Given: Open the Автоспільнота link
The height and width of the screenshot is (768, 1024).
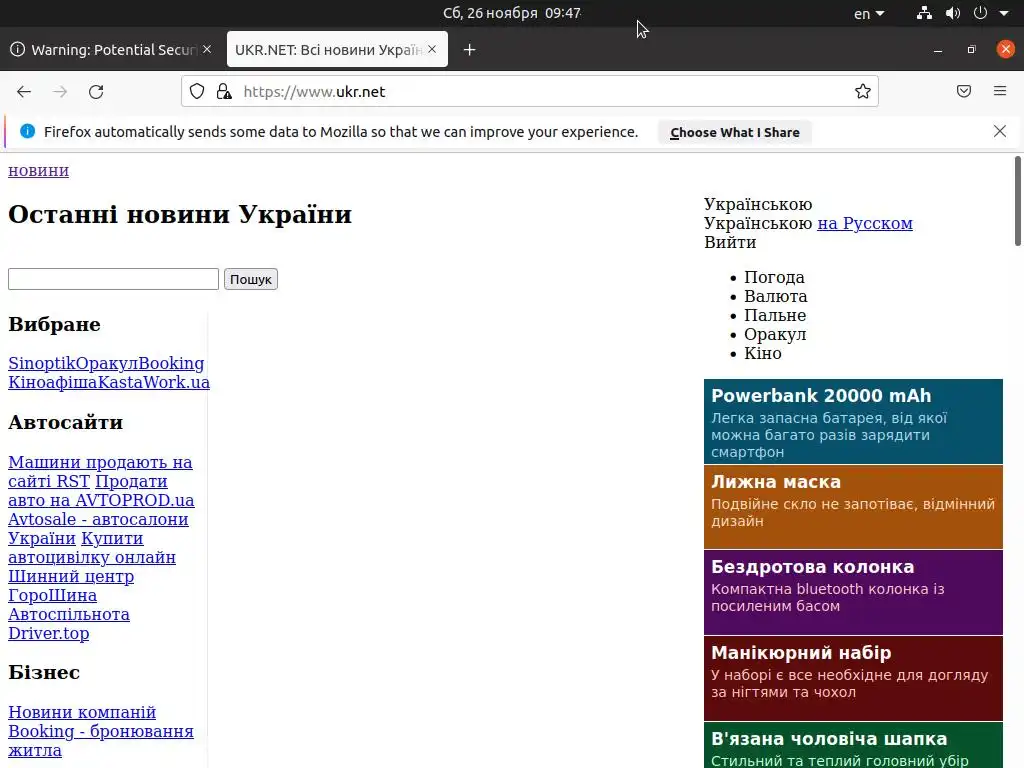Looking at the screenshot, I should pos(69,615).
